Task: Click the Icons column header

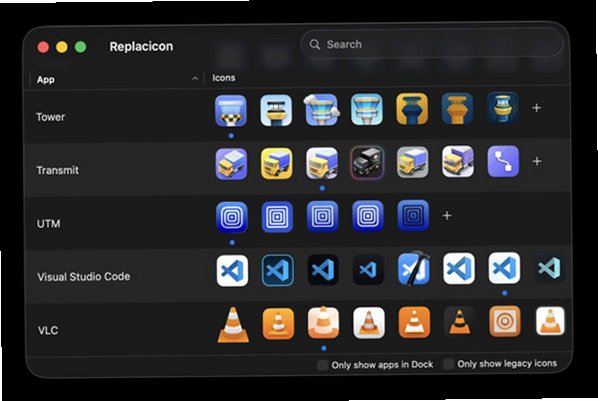Action: pyautogui.click(x=224, y=78)
